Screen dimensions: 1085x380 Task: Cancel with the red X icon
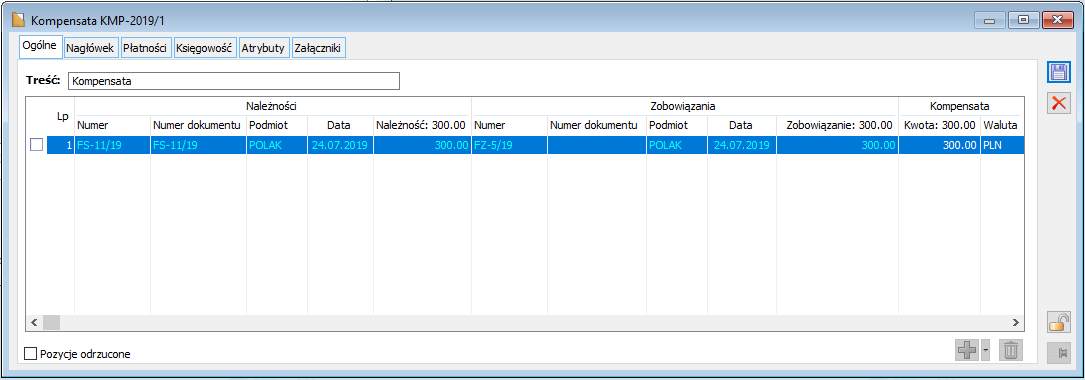1058,103
